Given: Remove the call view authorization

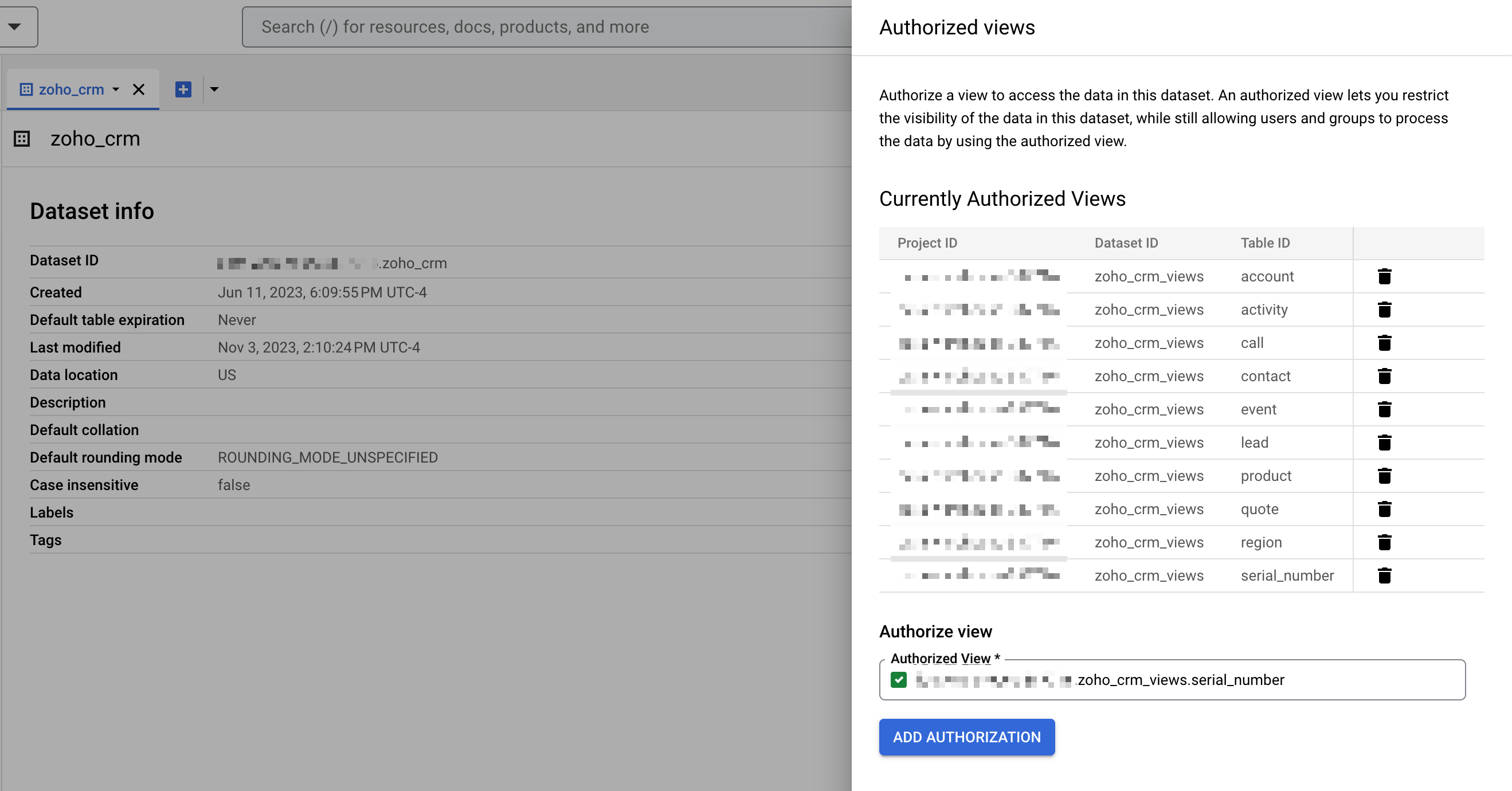Looking at the screenshot, I should [x=1384, y=343].
